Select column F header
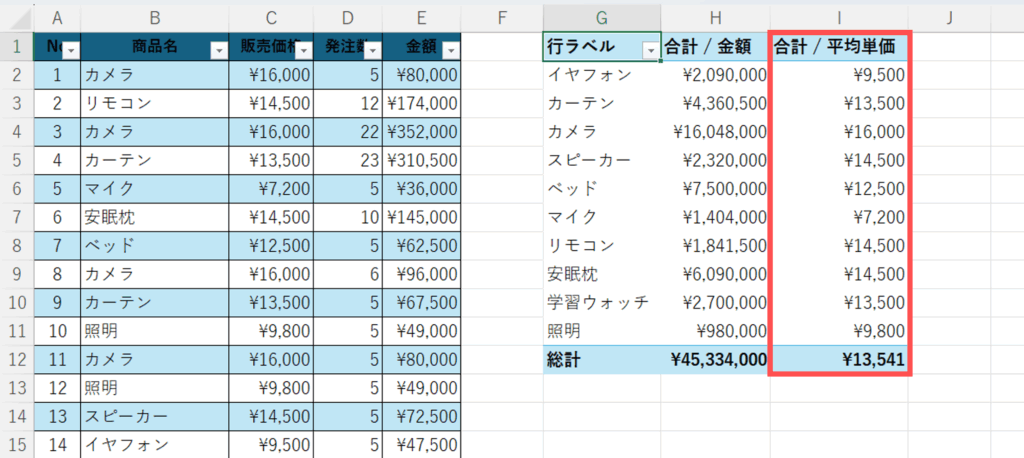The image size is (1024, 458). pos(502,17)
